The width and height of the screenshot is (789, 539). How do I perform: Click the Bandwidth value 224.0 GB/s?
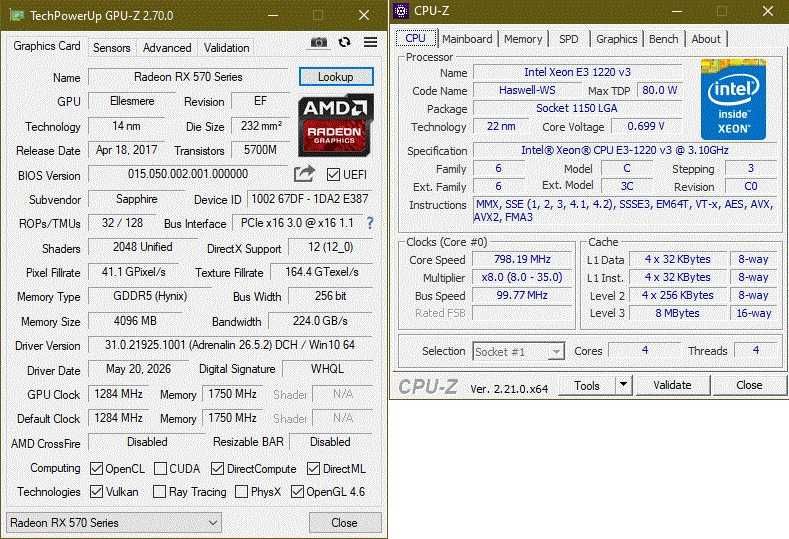(321, 321)
